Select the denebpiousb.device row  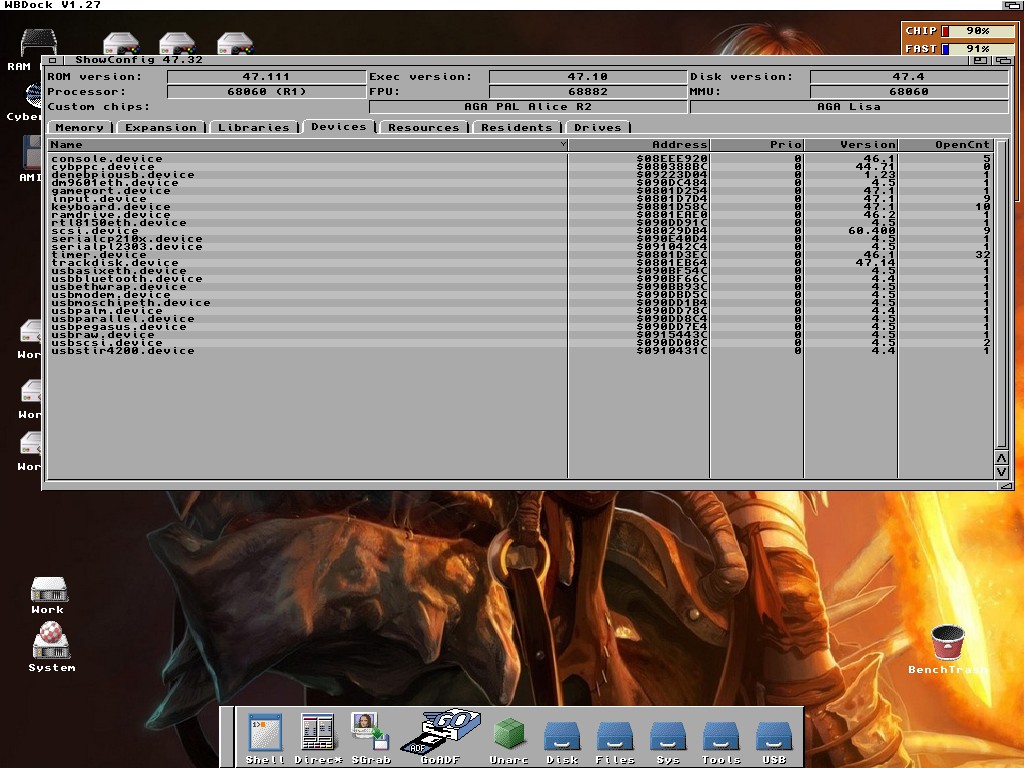(x=520, y=175)
